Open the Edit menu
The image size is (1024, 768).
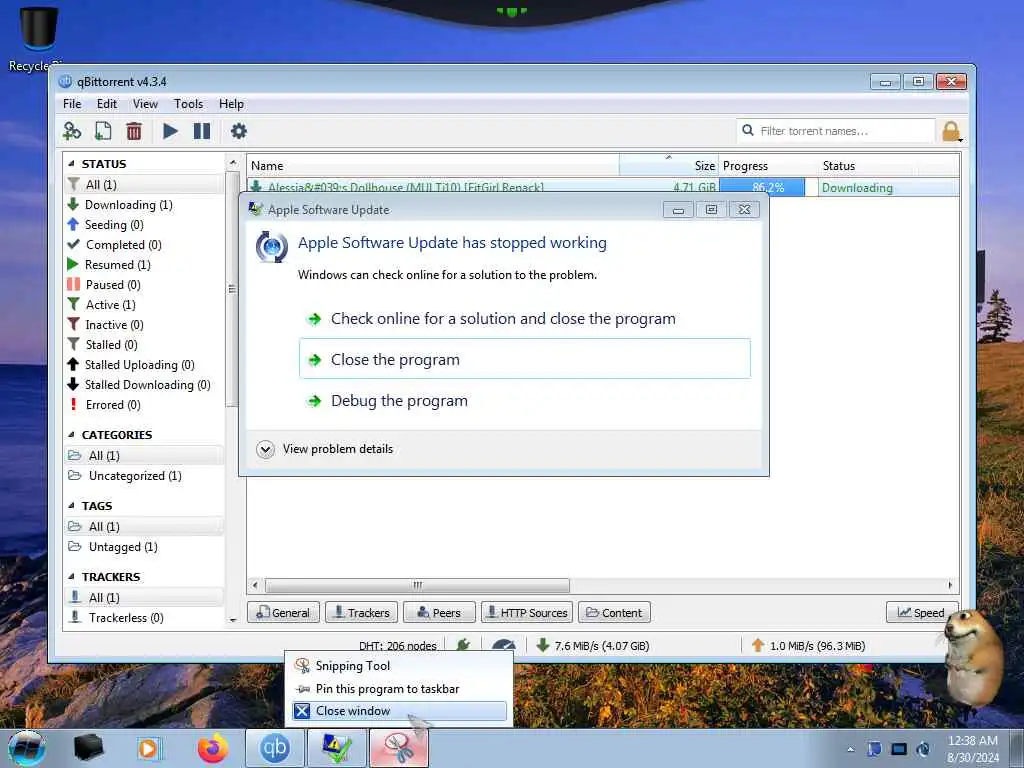coord(106,104)
